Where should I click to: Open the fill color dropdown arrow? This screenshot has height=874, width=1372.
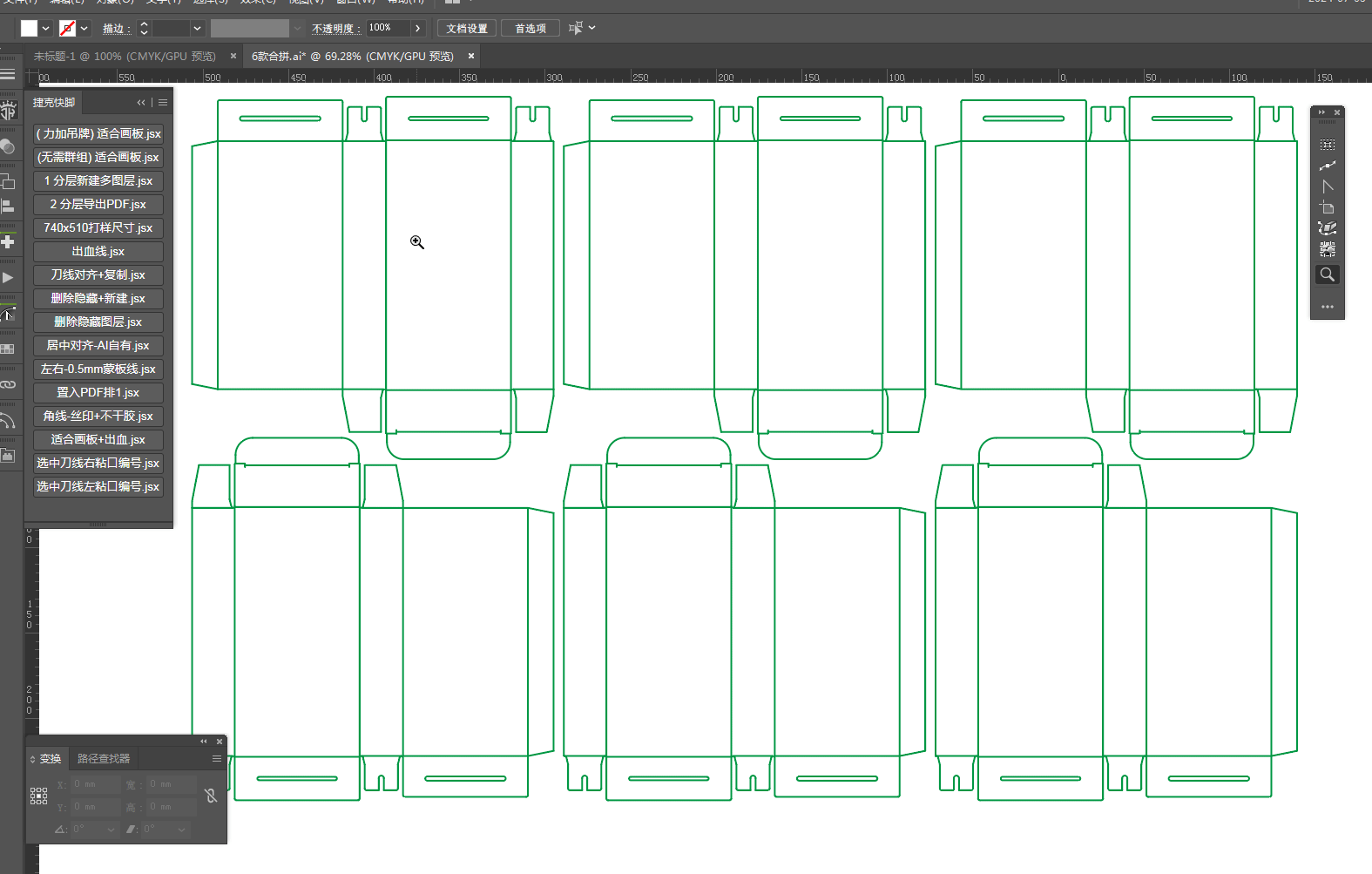pyautogui.click(x=45, y=28)
